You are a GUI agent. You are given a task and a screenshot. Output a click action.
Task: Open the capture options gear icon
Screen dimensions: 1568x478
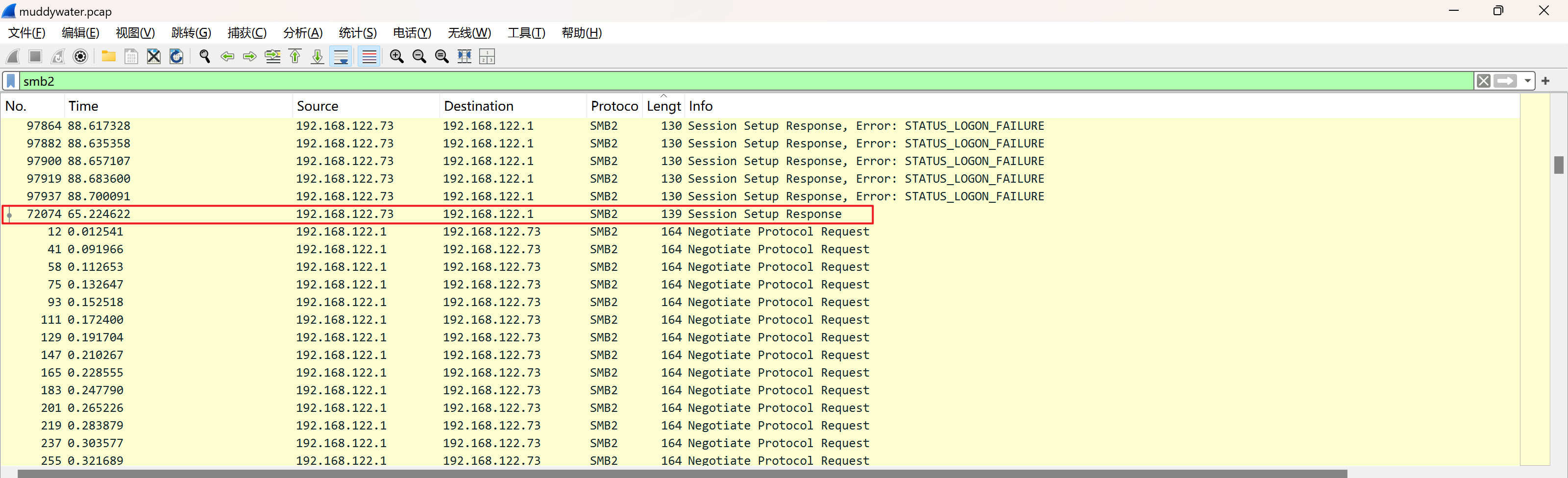[80, 56]
